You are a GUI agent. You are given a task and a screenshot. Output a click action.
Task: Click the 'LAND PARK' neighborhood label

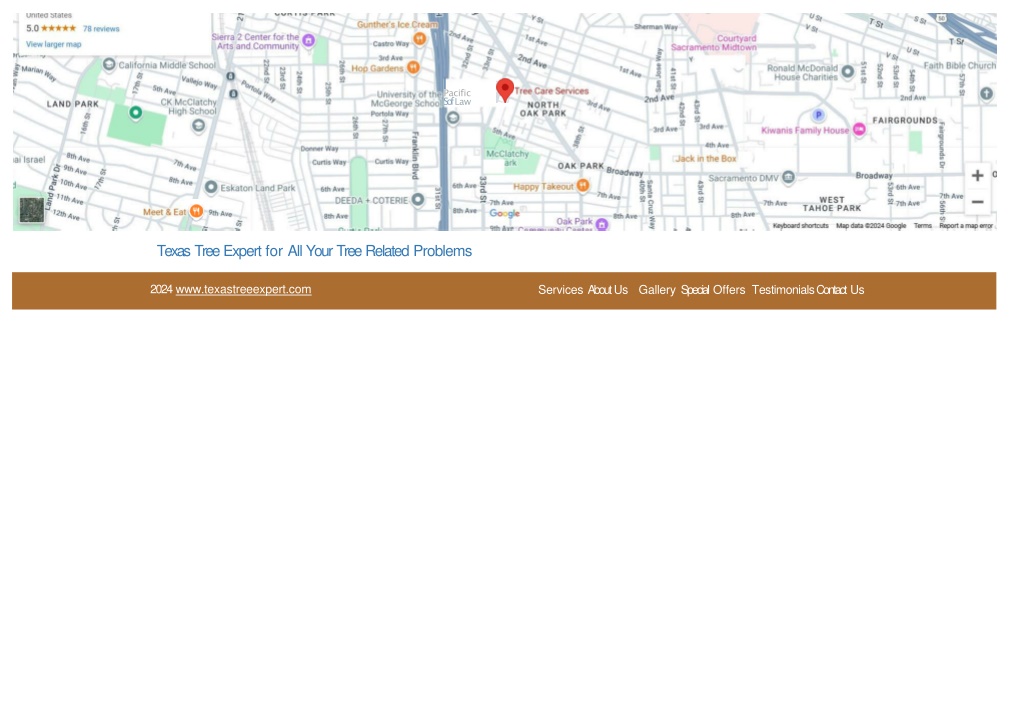(72, 104)
